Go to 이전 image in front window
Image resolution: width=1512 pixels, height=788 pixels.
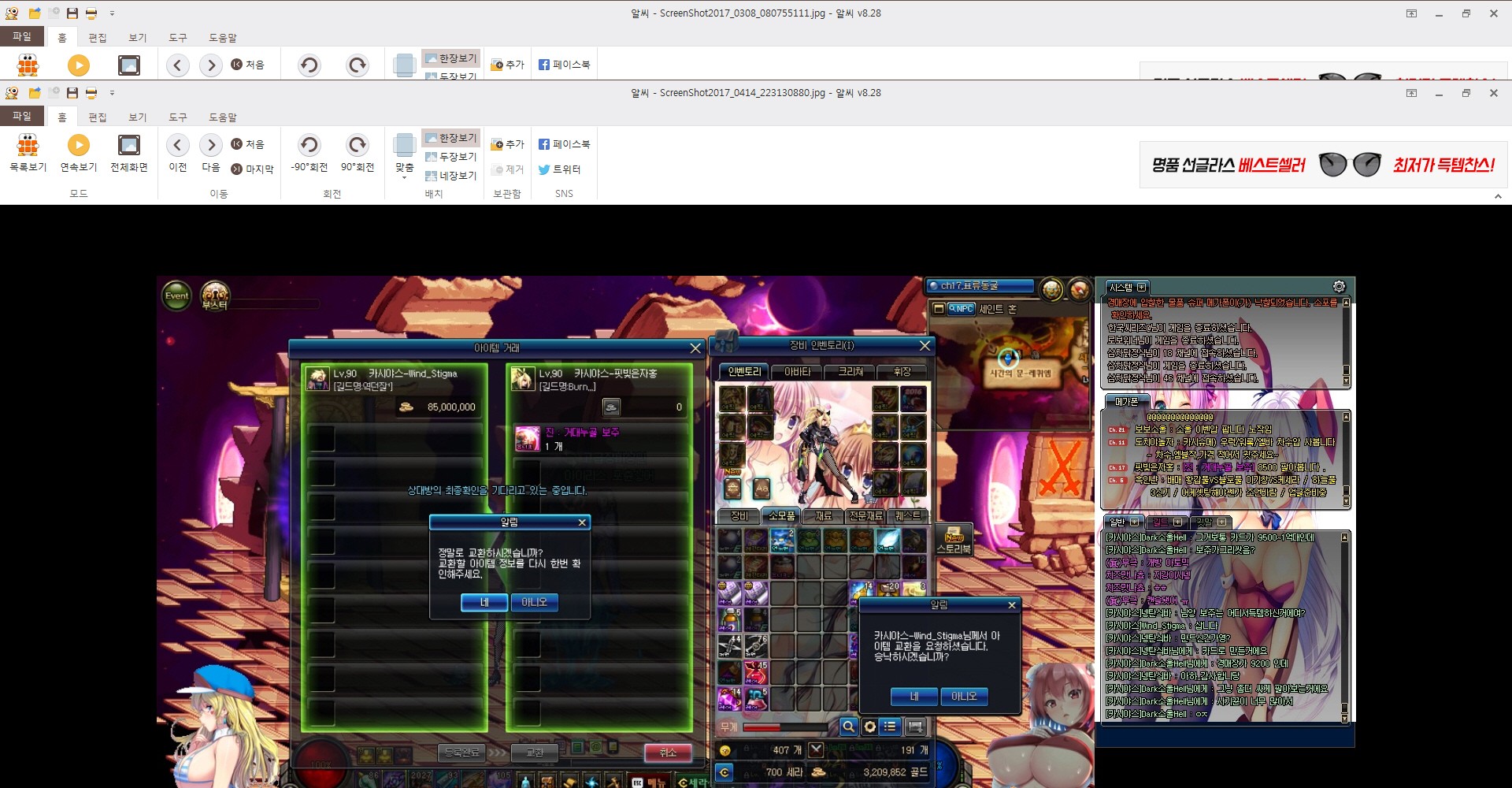(178, 153)
